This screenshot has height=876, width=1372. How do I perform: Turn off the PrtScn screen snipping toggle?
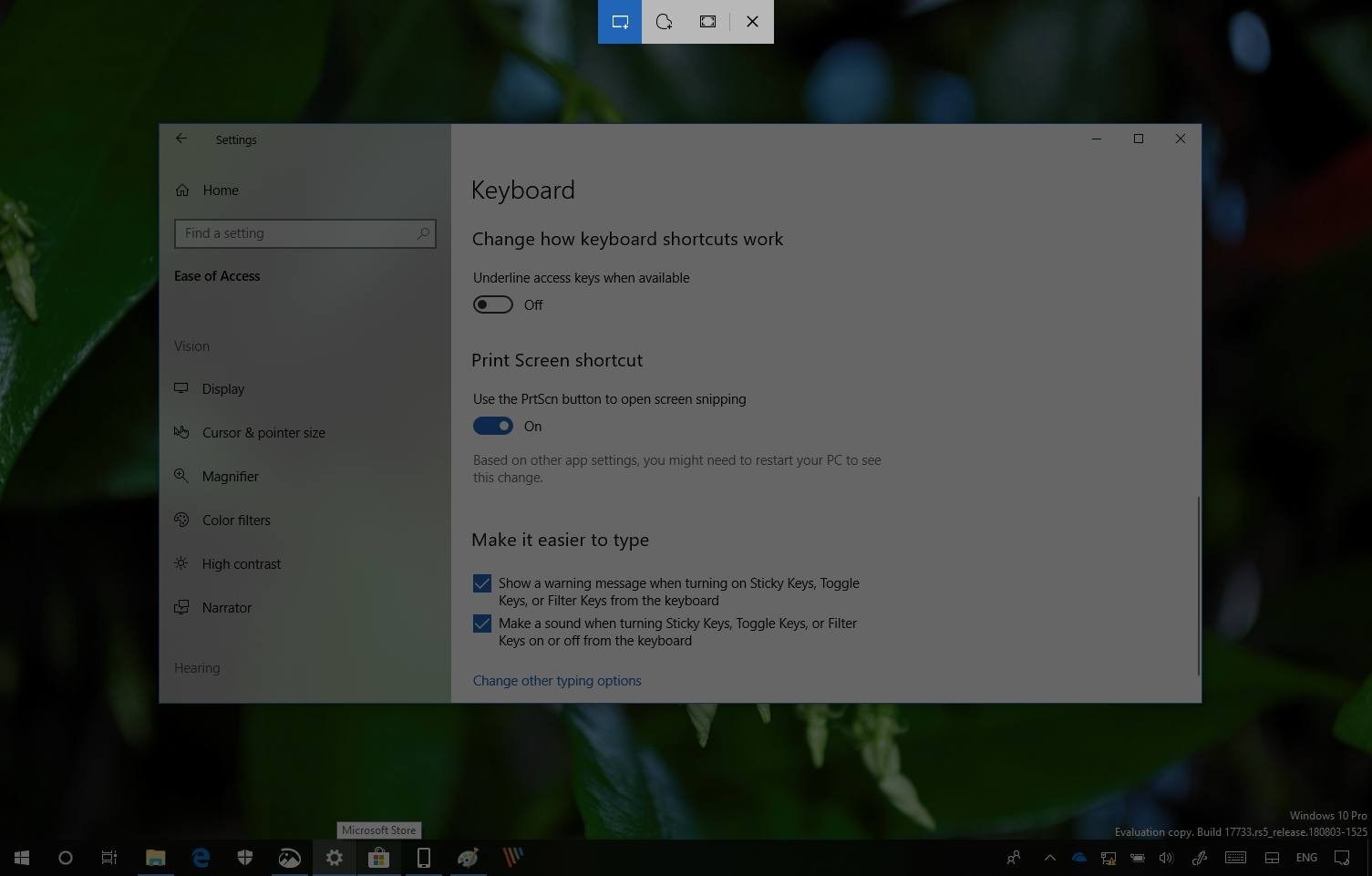[x=492, y=426]
